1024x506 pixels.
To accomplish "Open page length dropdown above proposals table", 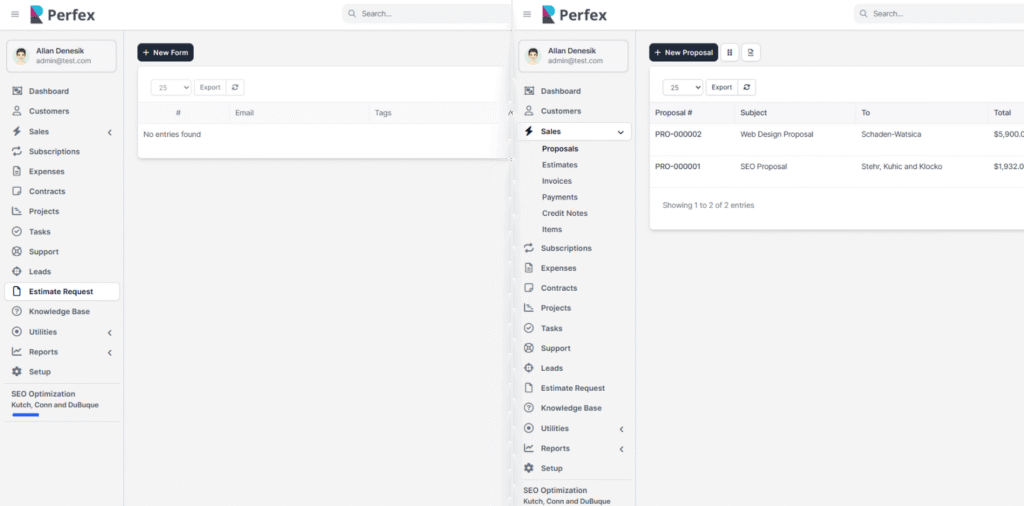I will (683, 87).
